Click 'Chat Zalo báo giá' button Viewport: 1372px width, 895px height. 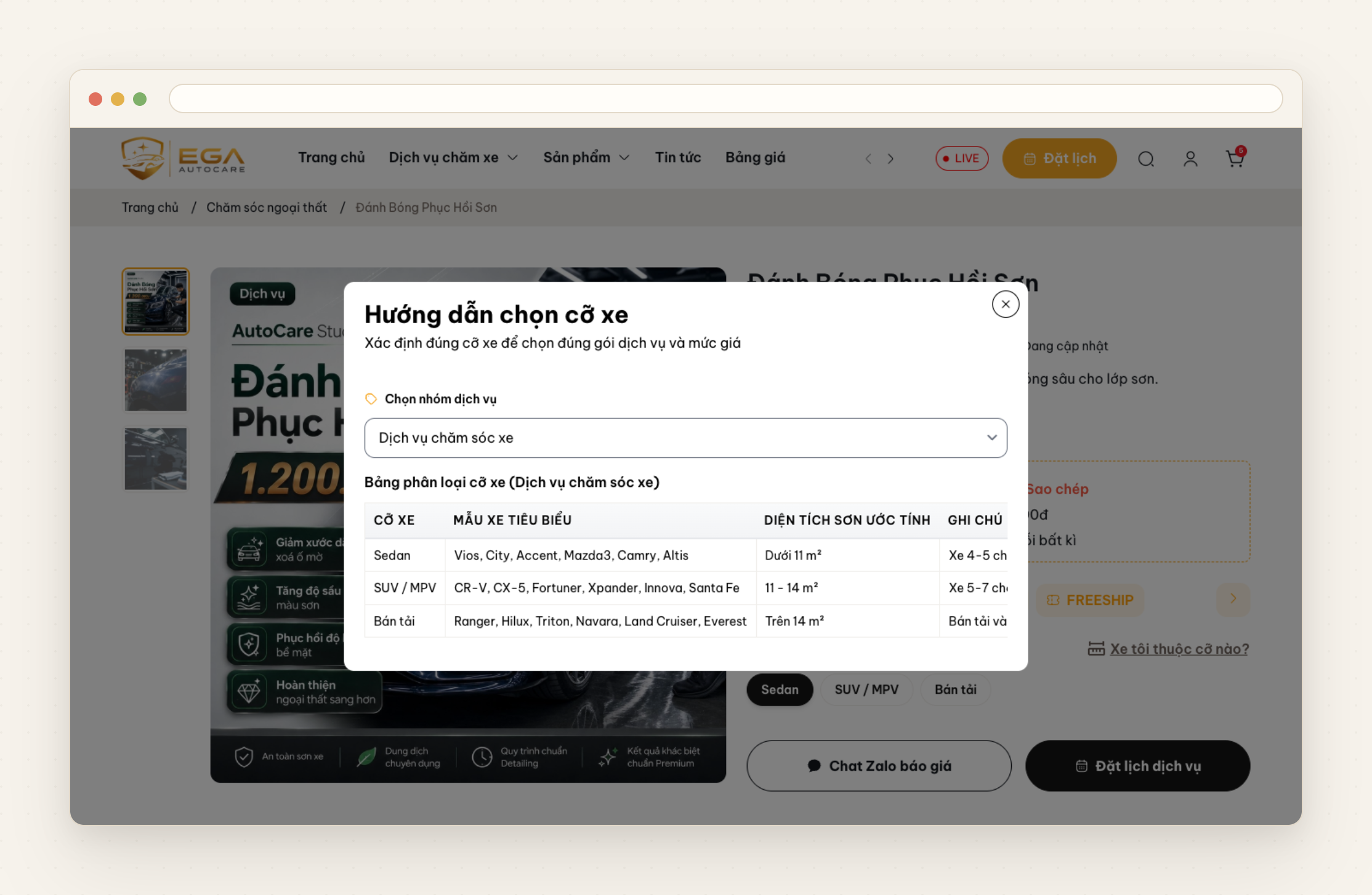point(879,766)
